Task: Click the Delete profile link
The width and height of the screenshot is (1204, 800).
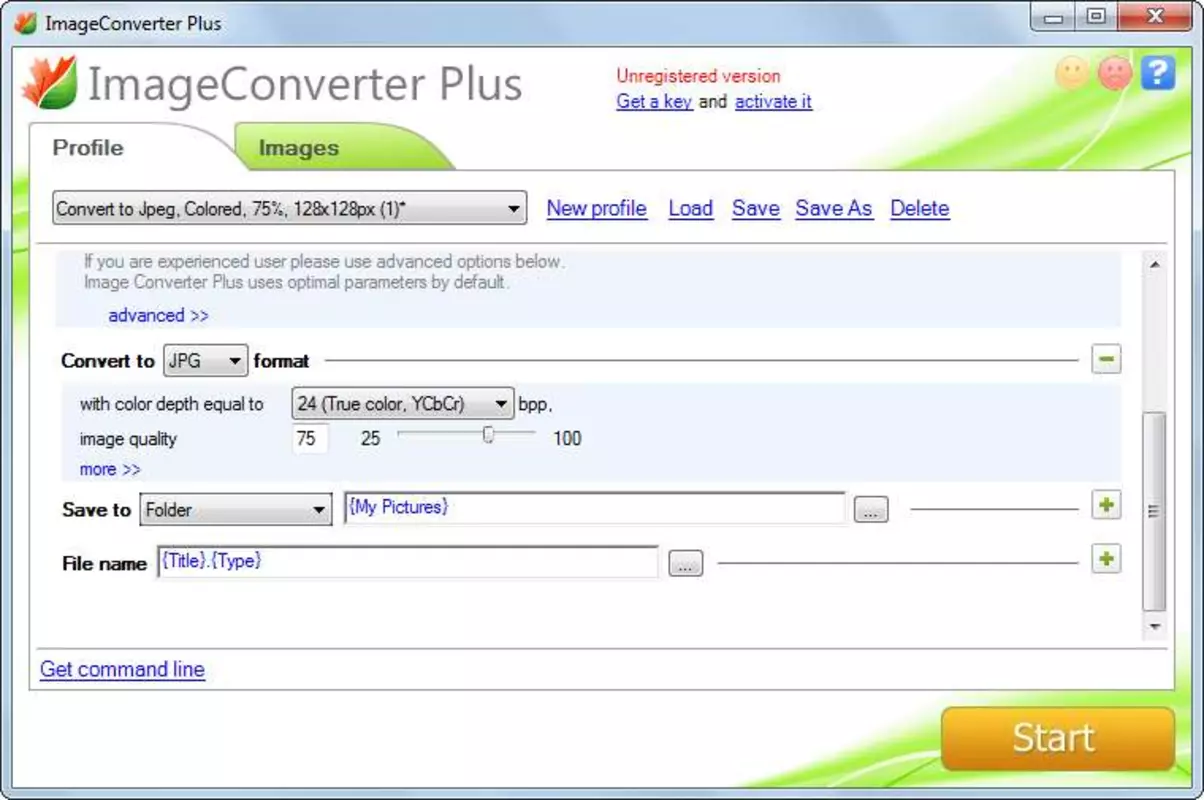Action: coord(920,208)
